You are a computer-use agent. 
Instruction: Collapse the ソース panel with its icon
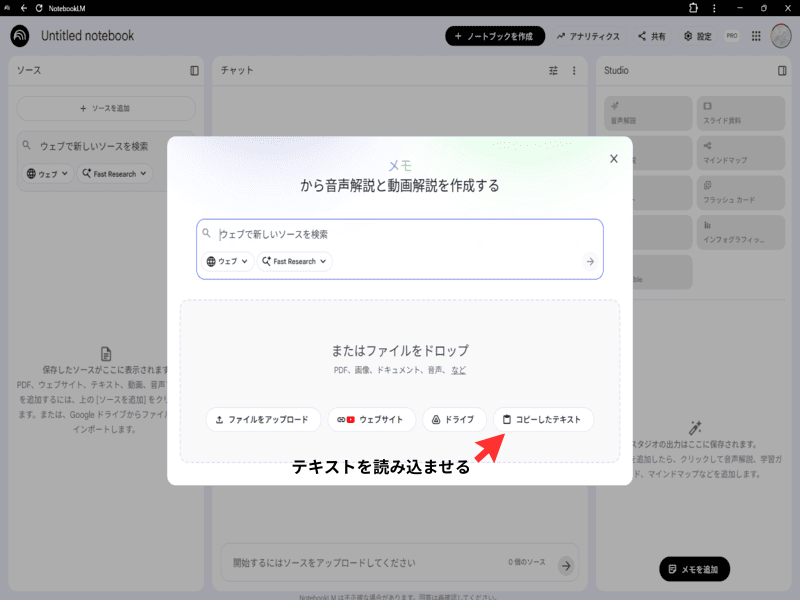coord(194,70)
